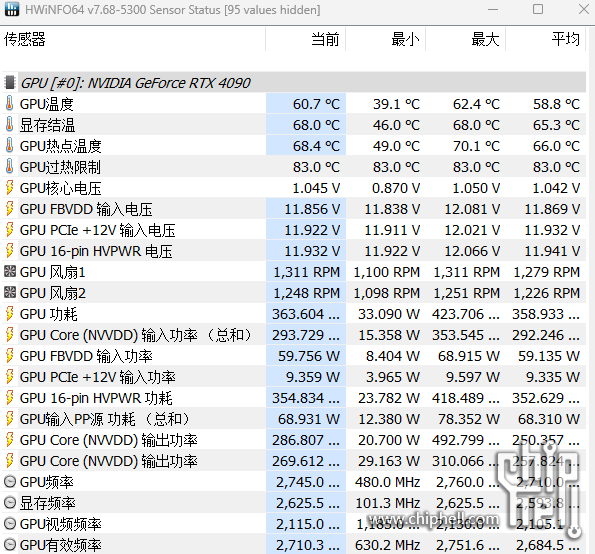Click the fan icon beside GPU 风扇2
Screen dimensions: 595x554
click(9, 293)
